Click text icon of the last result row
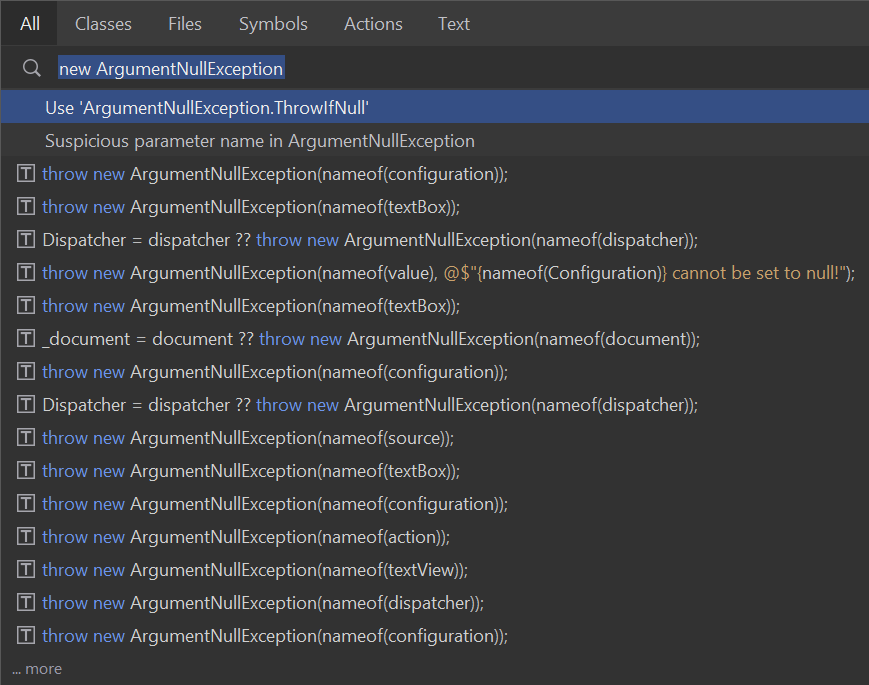 [27, 636]
